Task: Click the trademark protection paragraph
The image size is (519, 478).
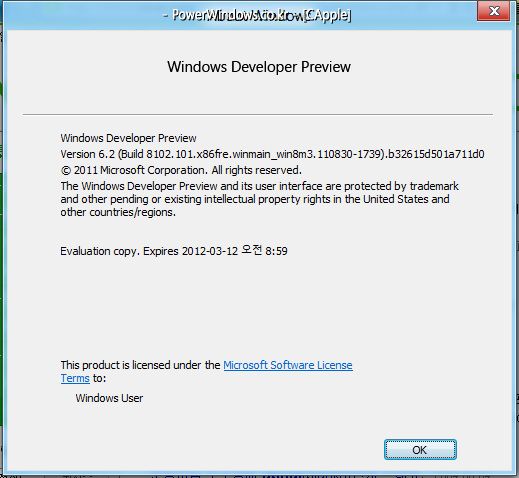Action: [259, 199]
